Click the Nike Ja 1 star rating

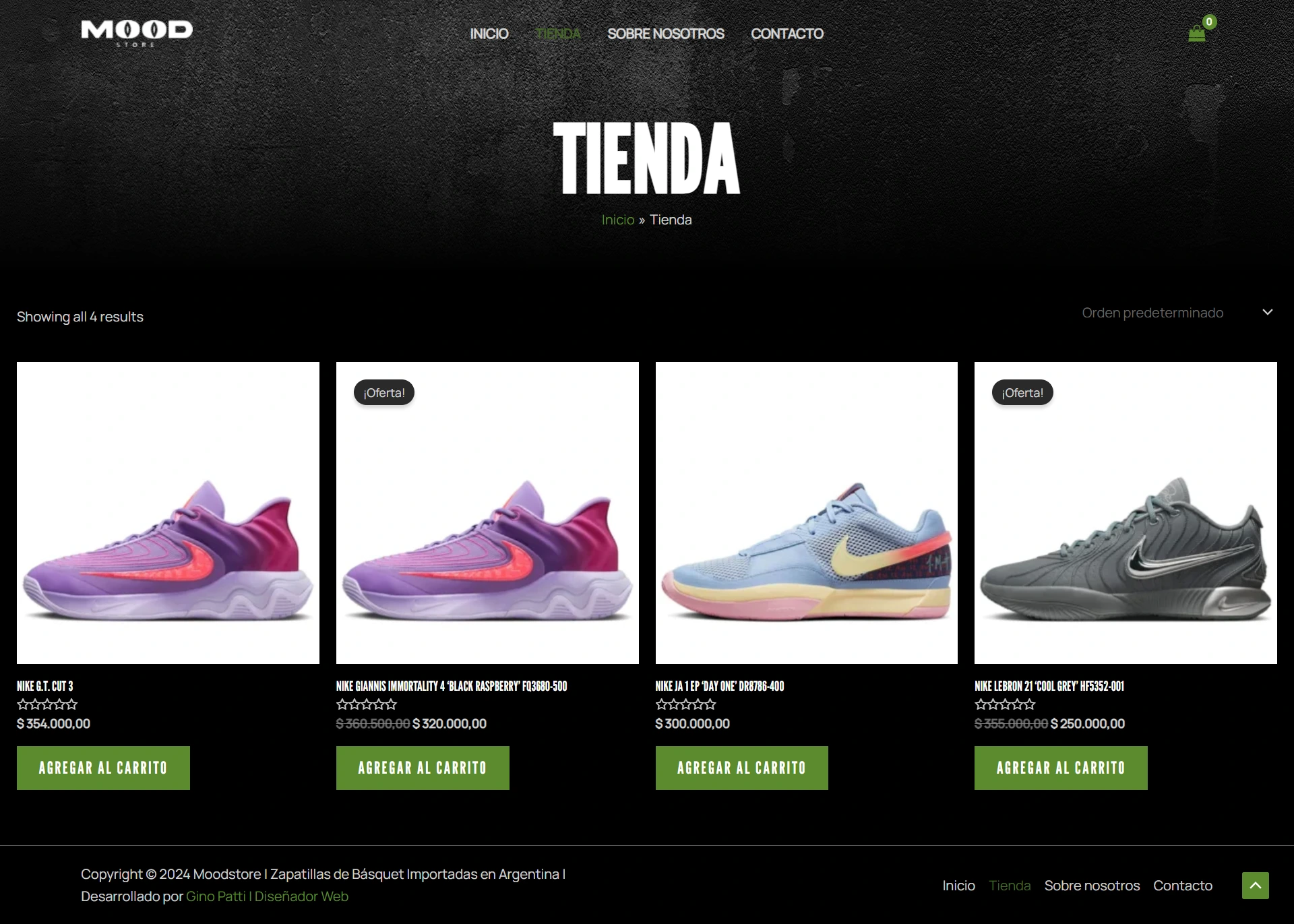685,704
